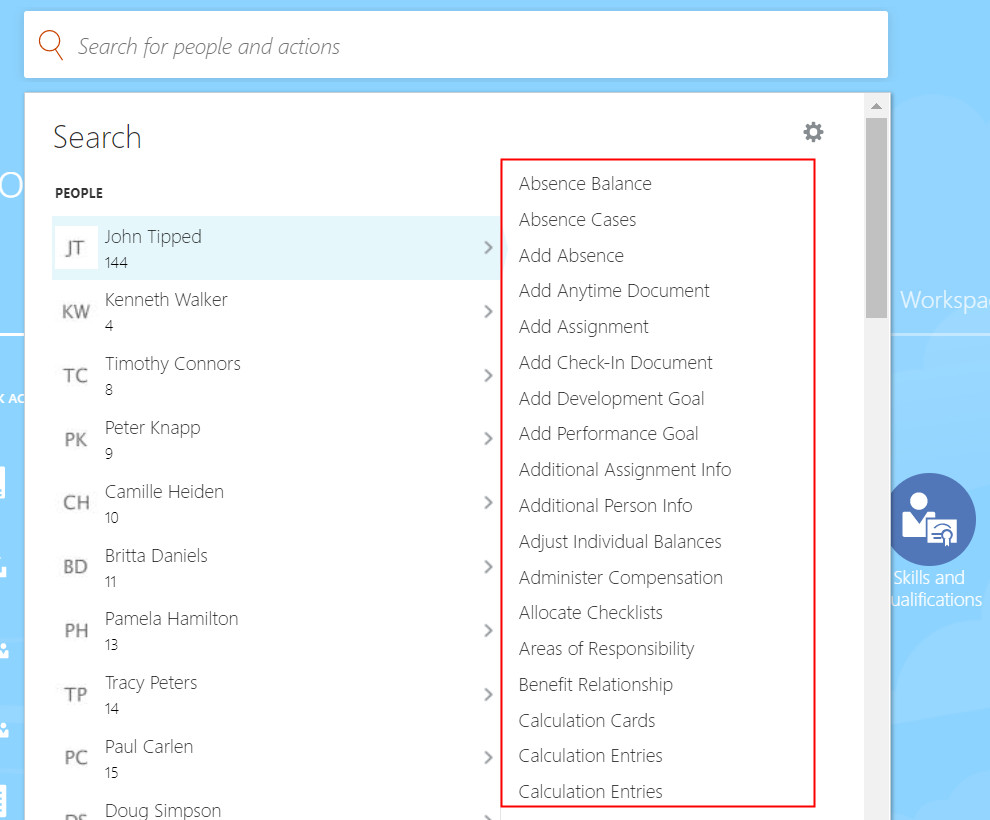Click the search results vertical scrollbar thumb
This screenshot has width=990, height=820.
(876, 217)
